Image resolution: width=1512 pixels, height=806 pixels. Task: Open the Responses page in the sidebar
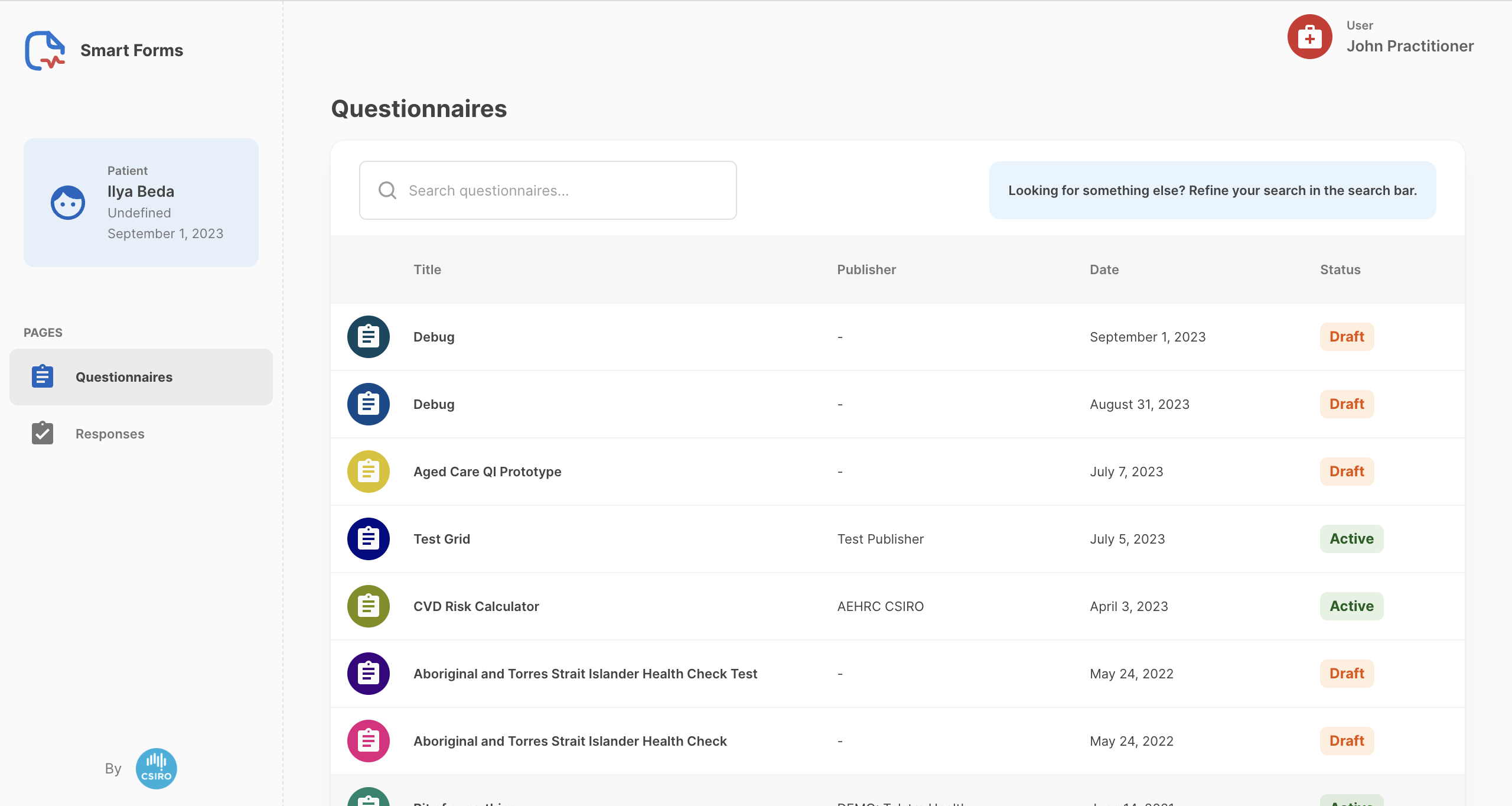[x=110, y=434]
